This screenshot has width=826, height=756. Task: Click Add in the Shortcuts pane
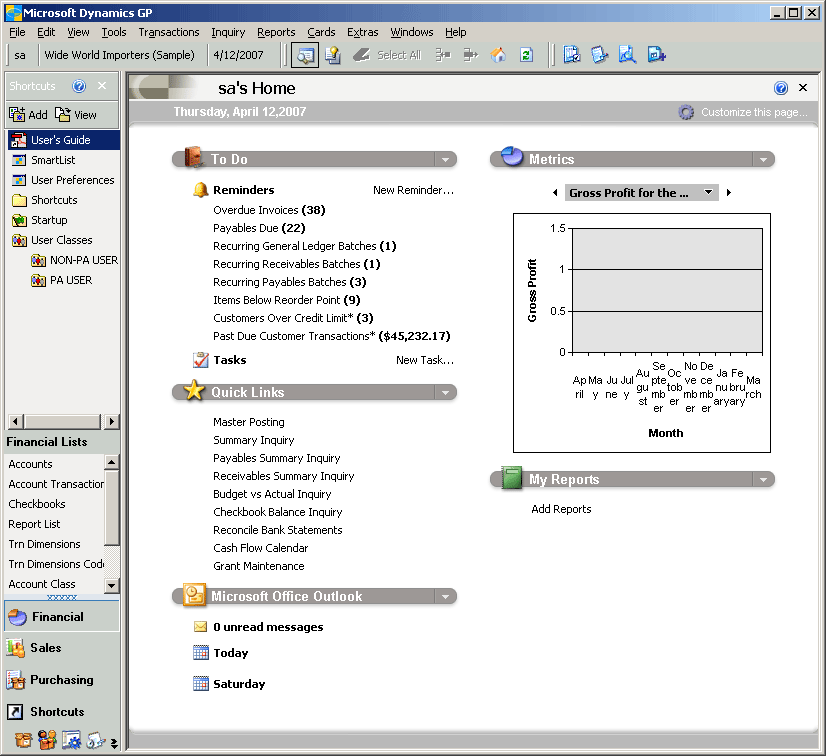[28, 114]
